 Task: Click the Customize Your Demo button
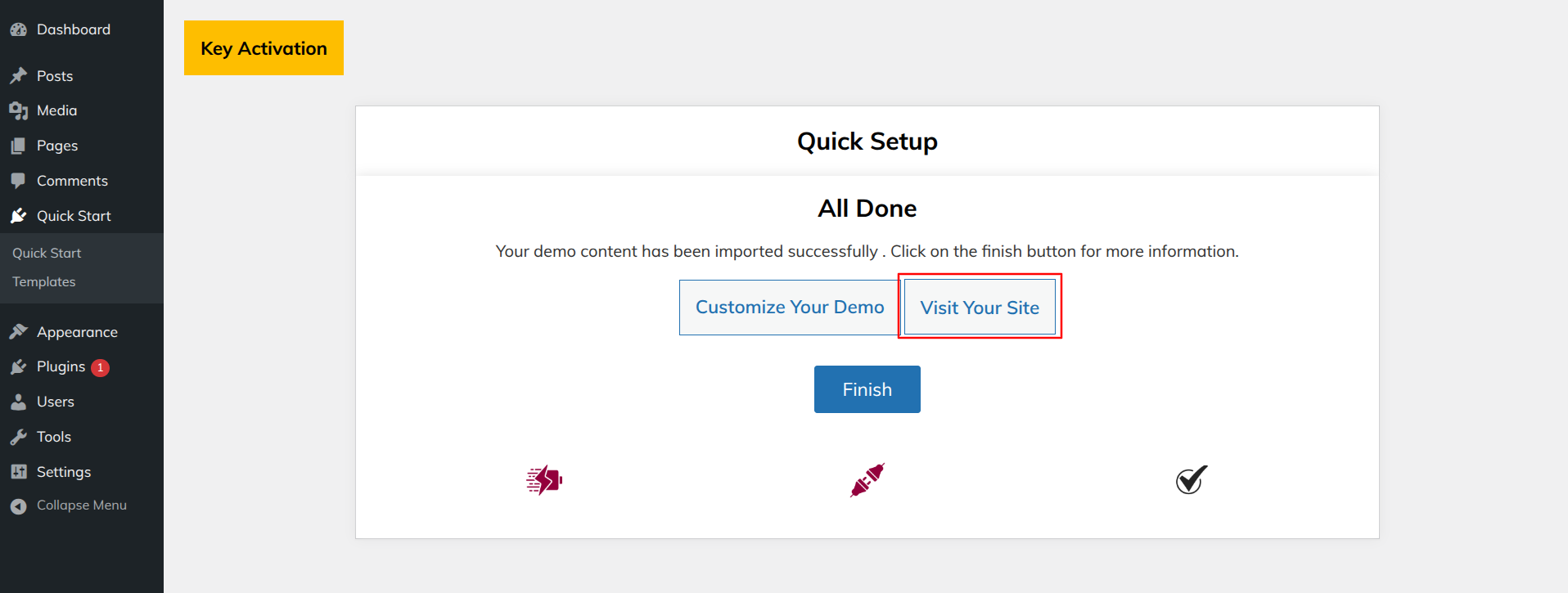pos(789,308)
